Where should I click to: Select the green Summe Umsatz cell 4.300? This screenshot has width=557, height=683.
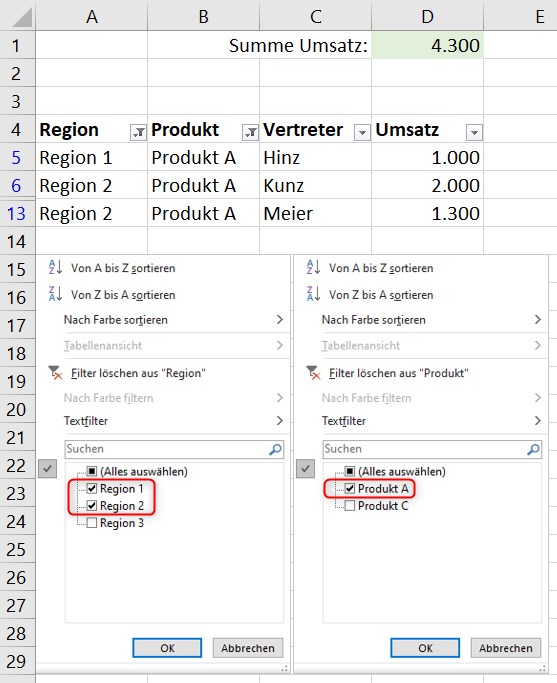[427, 45]
